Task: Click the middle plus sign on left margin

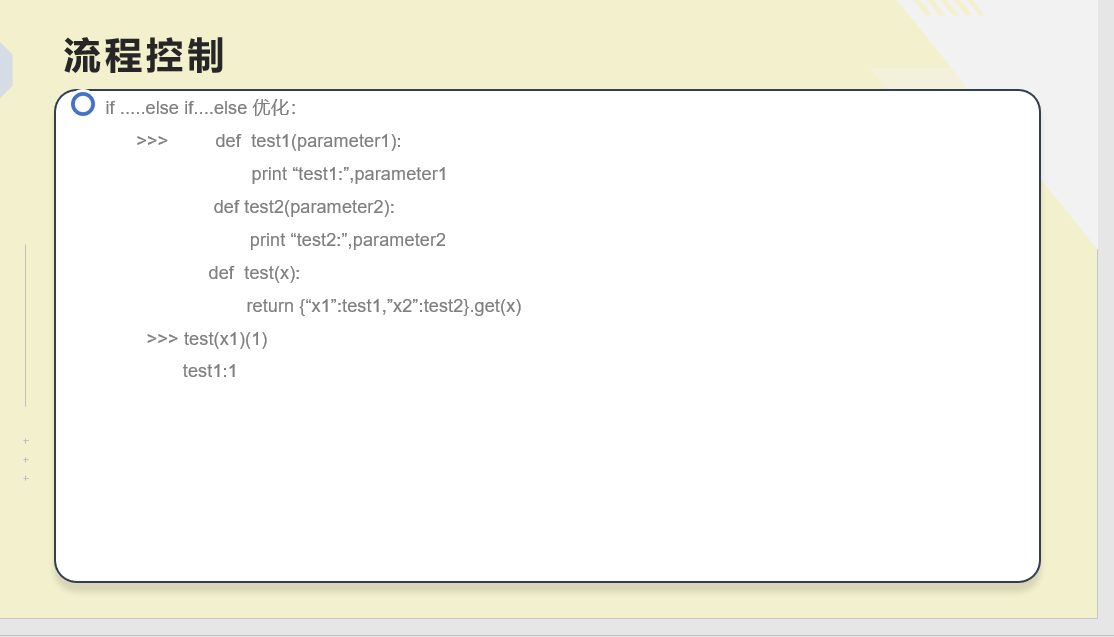Action: (x=26, y=460)
